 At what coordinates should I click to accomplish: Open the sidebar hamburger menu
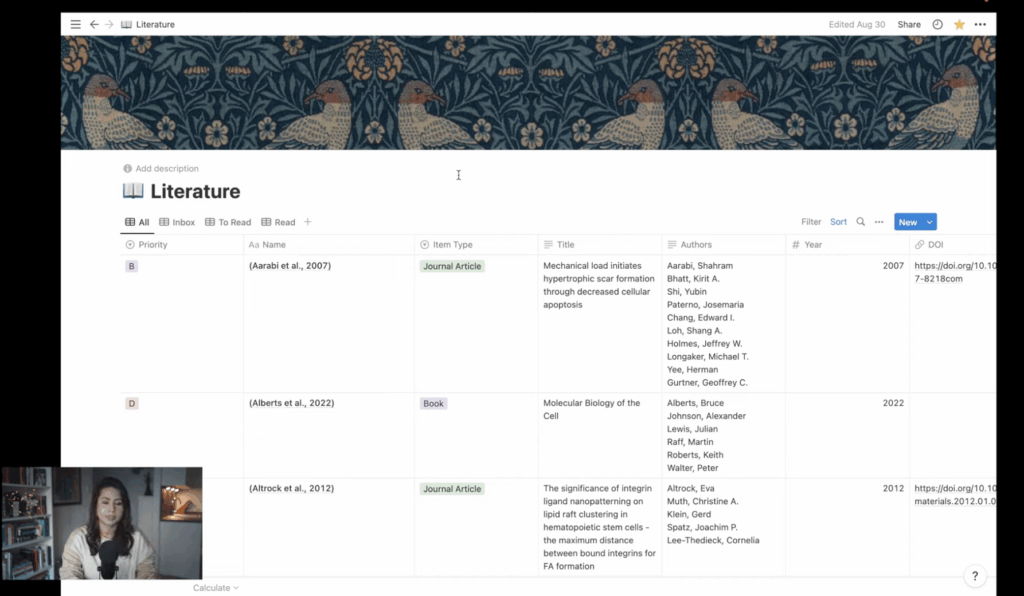tap(75, 24)
